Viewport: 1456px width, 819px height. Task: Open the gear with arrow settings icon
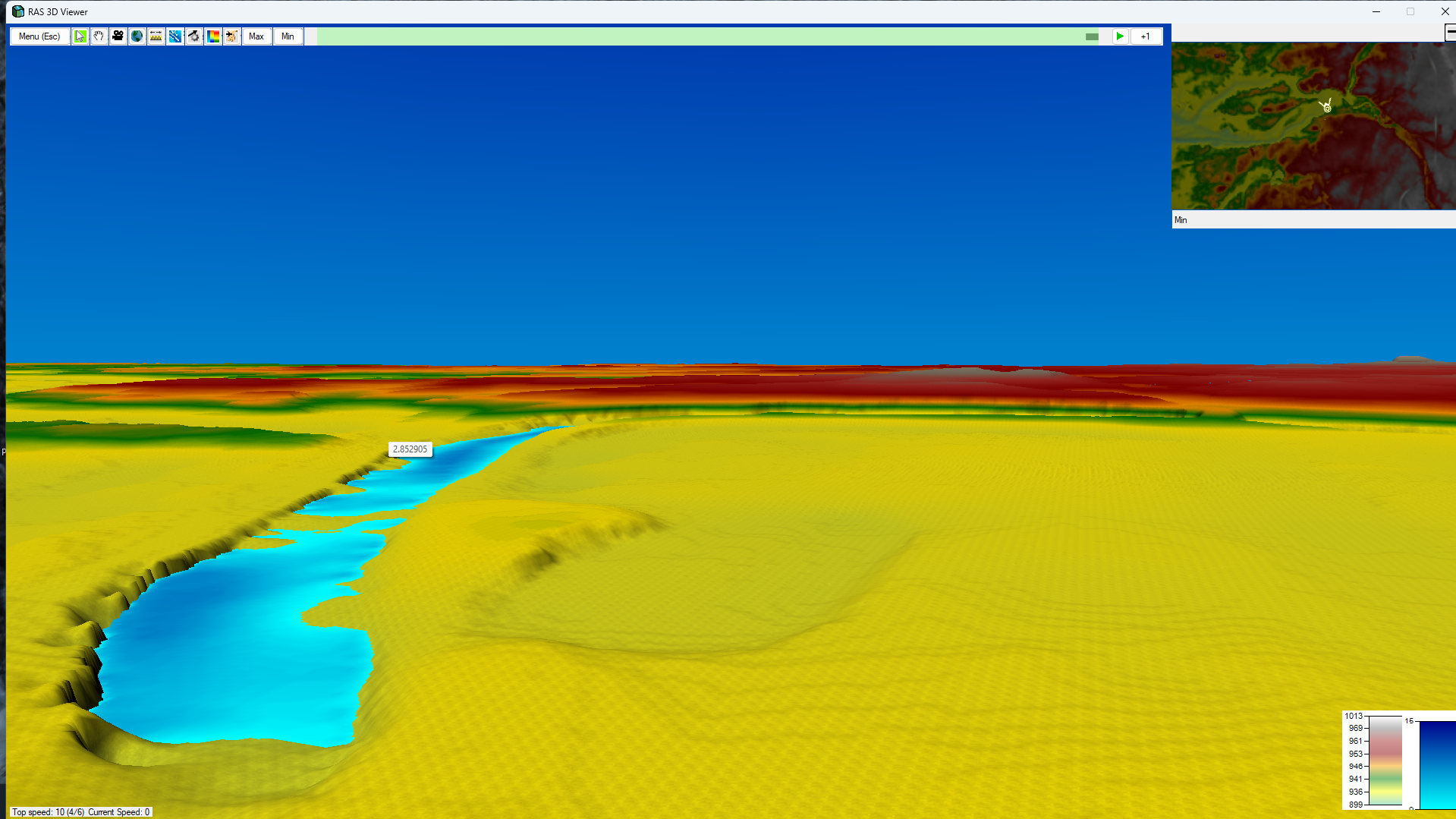(x=193, y=36)
